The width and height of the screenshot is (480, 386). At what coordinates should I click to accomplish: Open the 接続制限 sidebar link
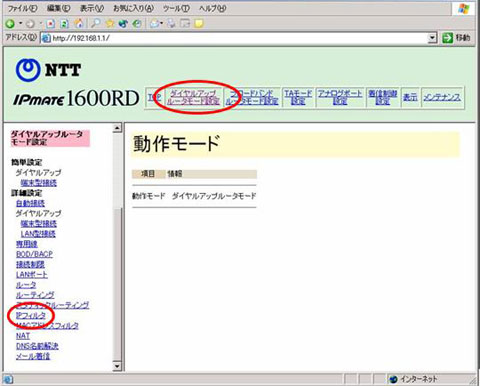pyautogui.click(x=30, y=264)
